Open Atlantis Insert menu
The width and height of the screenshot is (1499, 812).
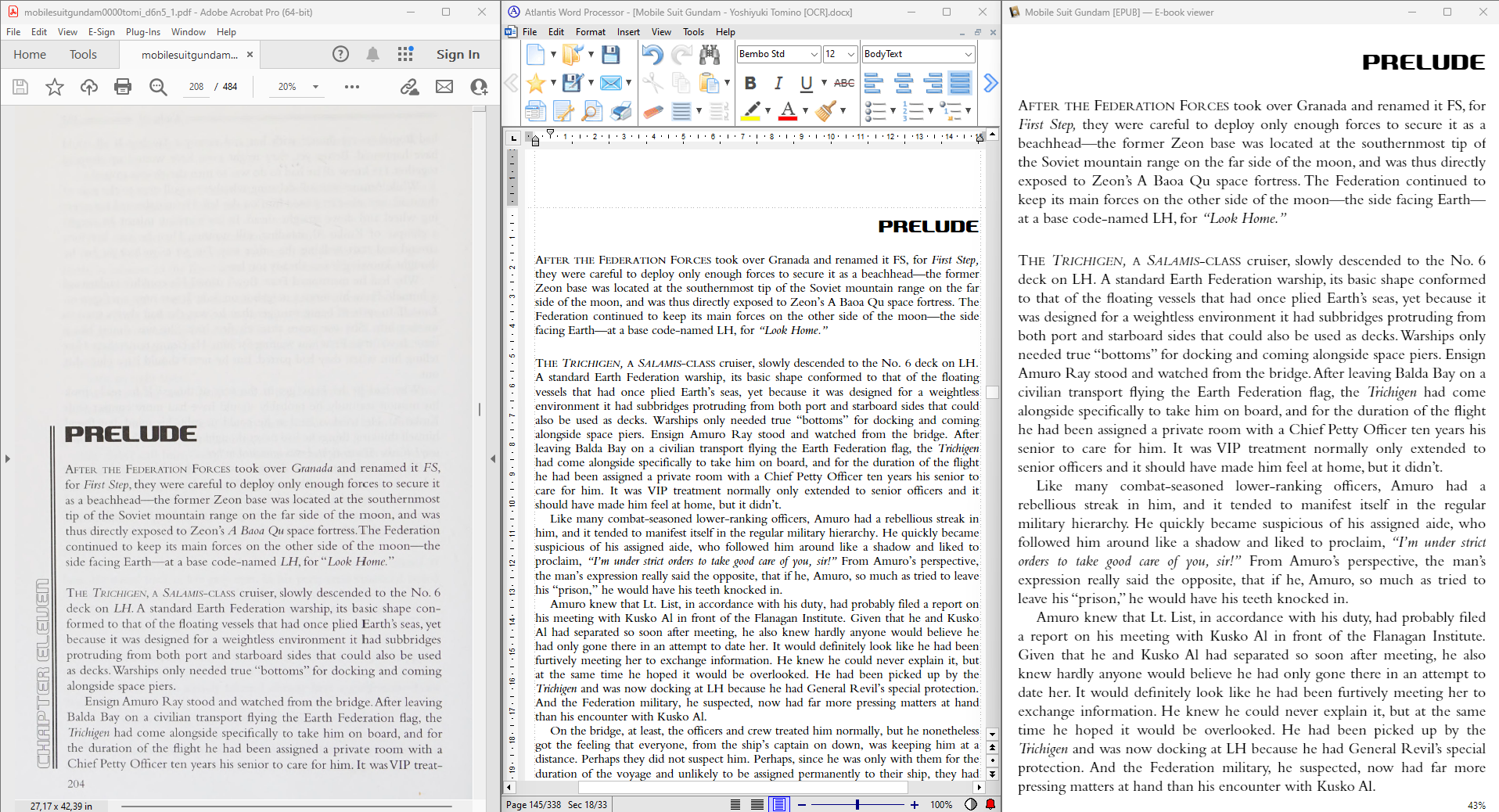(x=628, y=32)
